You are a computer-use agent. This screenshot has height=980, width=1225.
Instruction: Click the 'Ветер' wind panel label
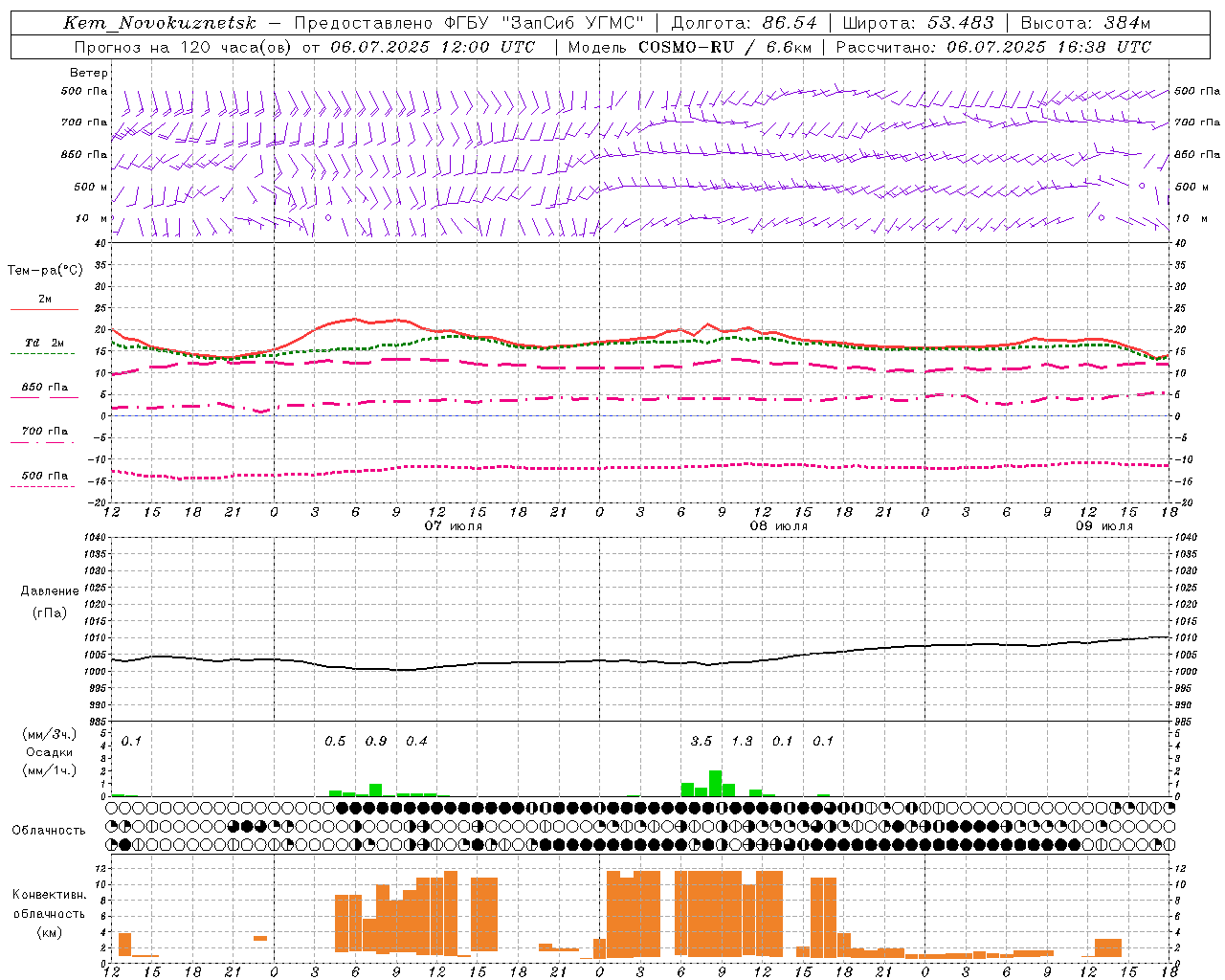point(89,73)
